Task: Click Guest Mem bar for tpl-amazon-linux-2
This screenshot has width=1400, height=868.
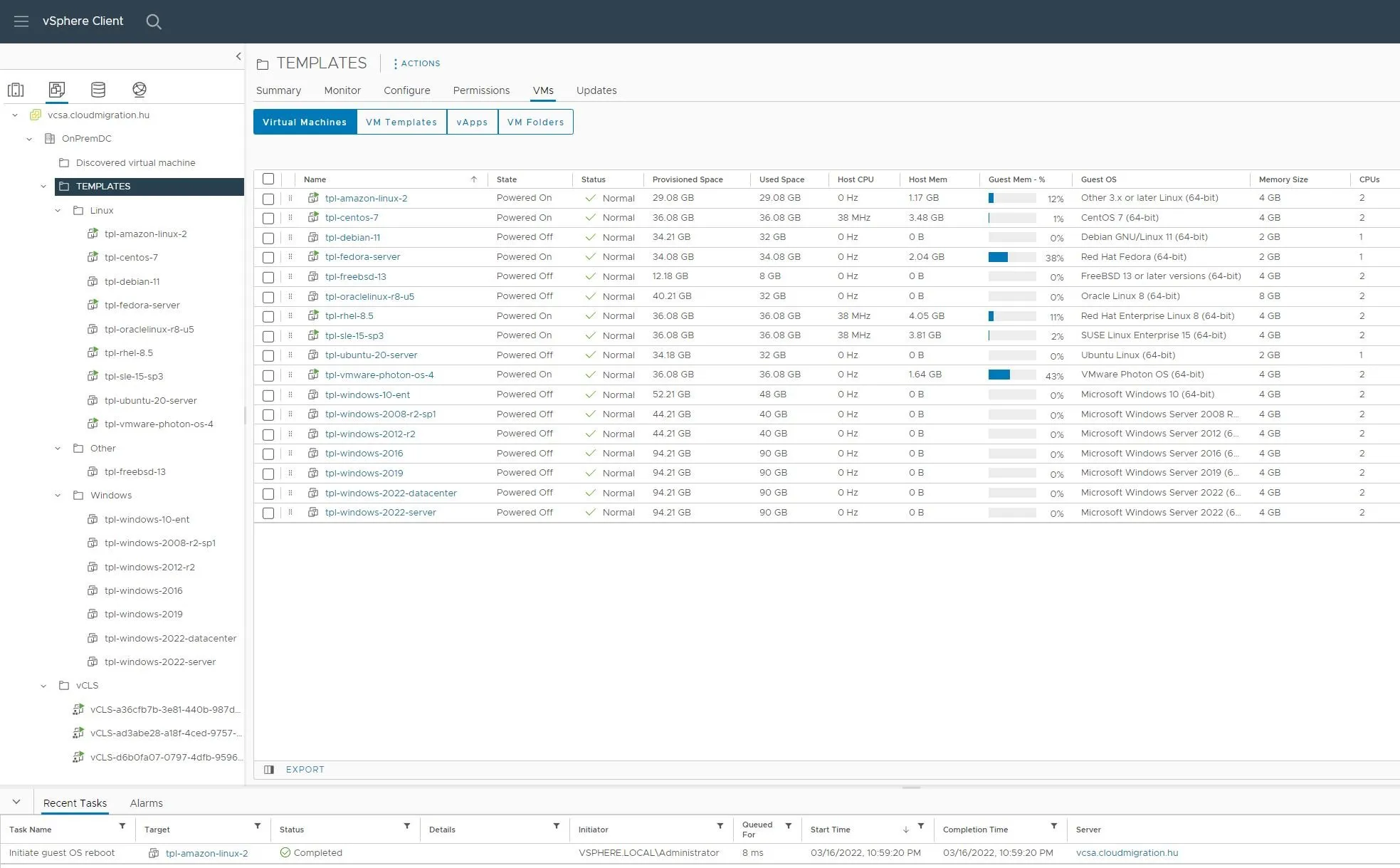Action: tap(1012, 199)
